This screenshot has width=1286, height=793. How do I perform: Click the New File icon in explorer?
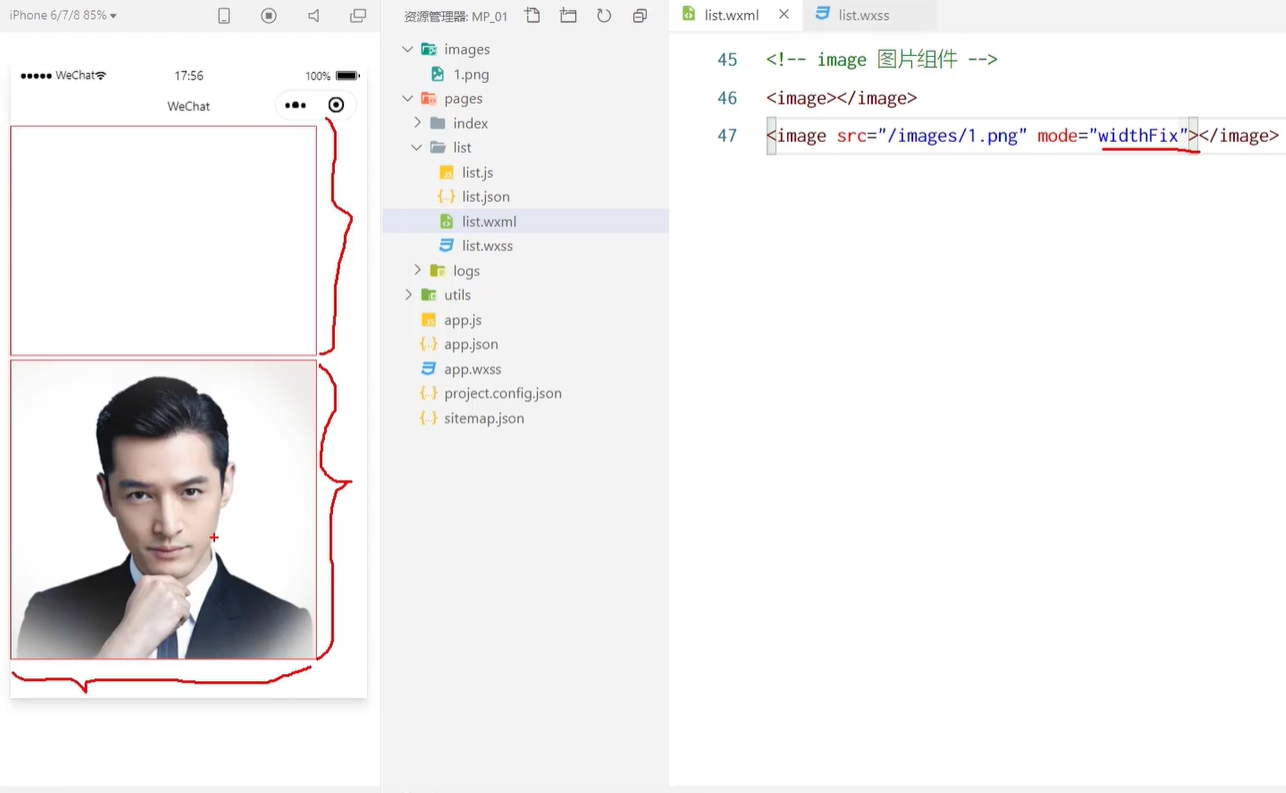pos(533,16)
